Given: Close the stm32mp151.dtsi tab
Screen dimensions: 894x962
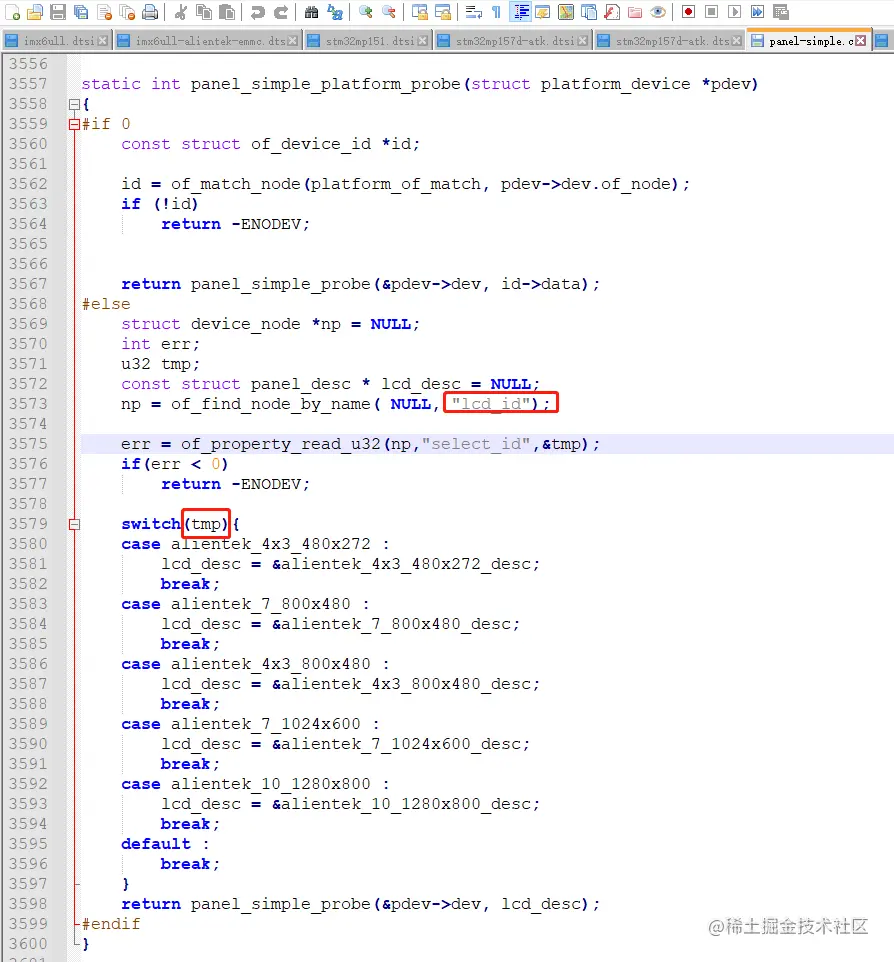Looking at the screenshot, I should [x=422, y=40].
